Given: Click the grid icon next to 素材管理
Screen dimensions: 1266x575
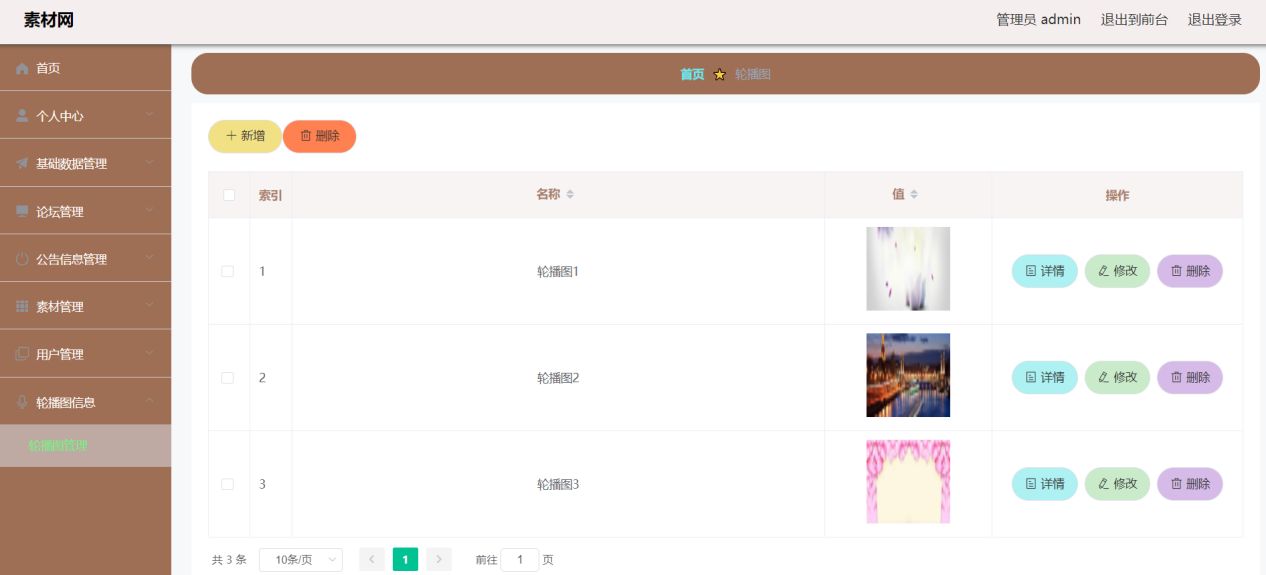Looking at the screenshot, I should [x=22, y=307].
